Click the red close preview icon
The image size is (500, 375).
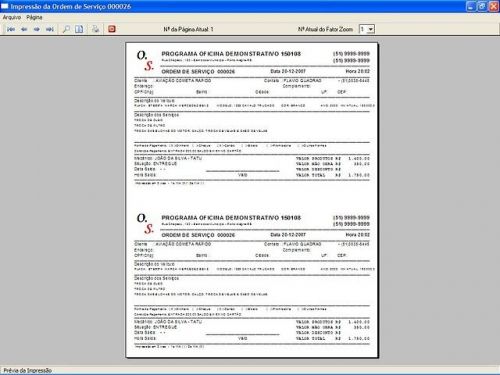point(112,29)
